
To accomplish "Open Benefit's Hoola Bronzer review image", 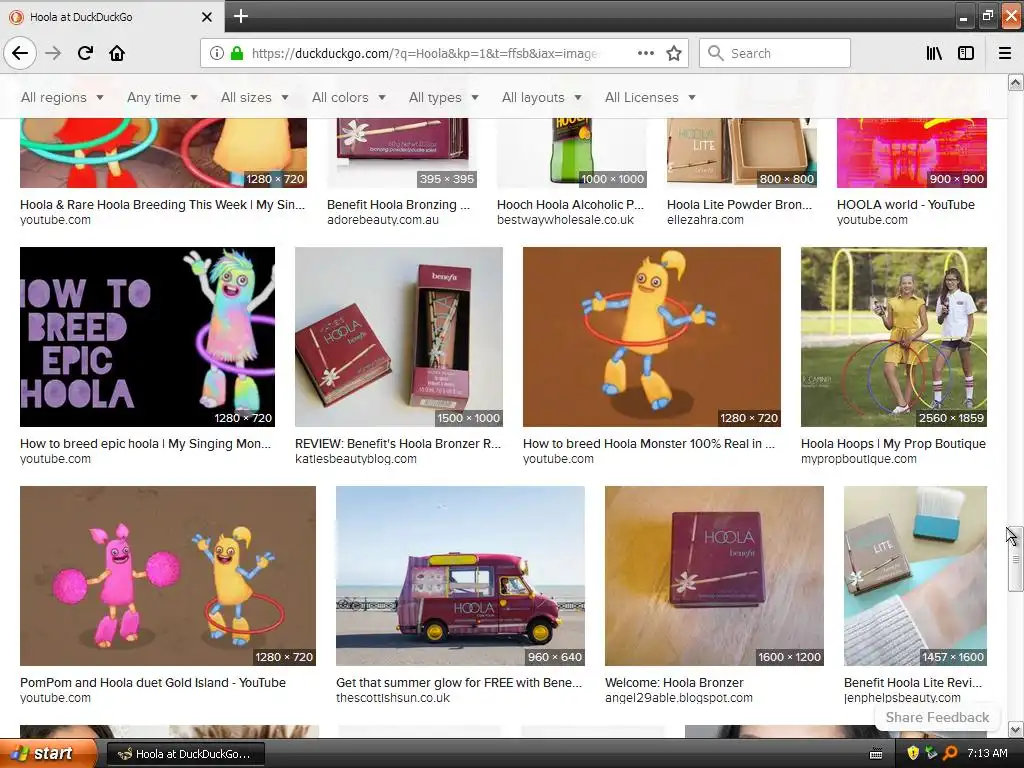I will coord(399,337).
